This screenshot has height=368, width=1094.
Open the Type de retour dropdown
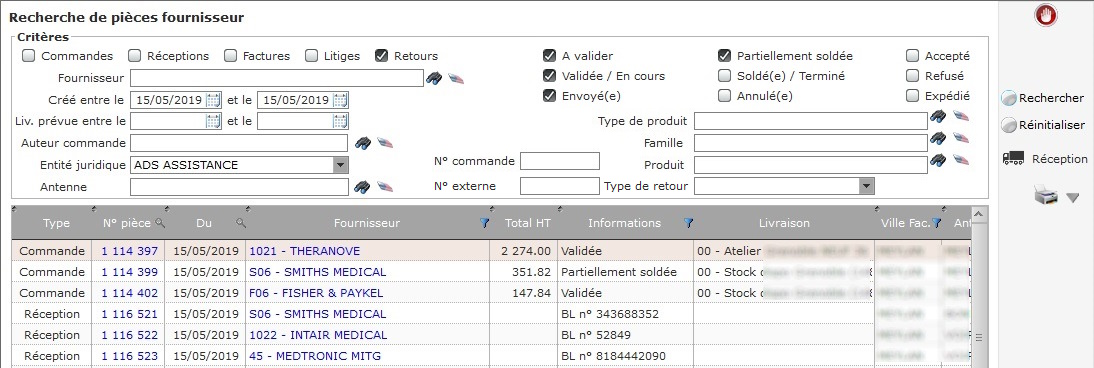tap(866, 186)
